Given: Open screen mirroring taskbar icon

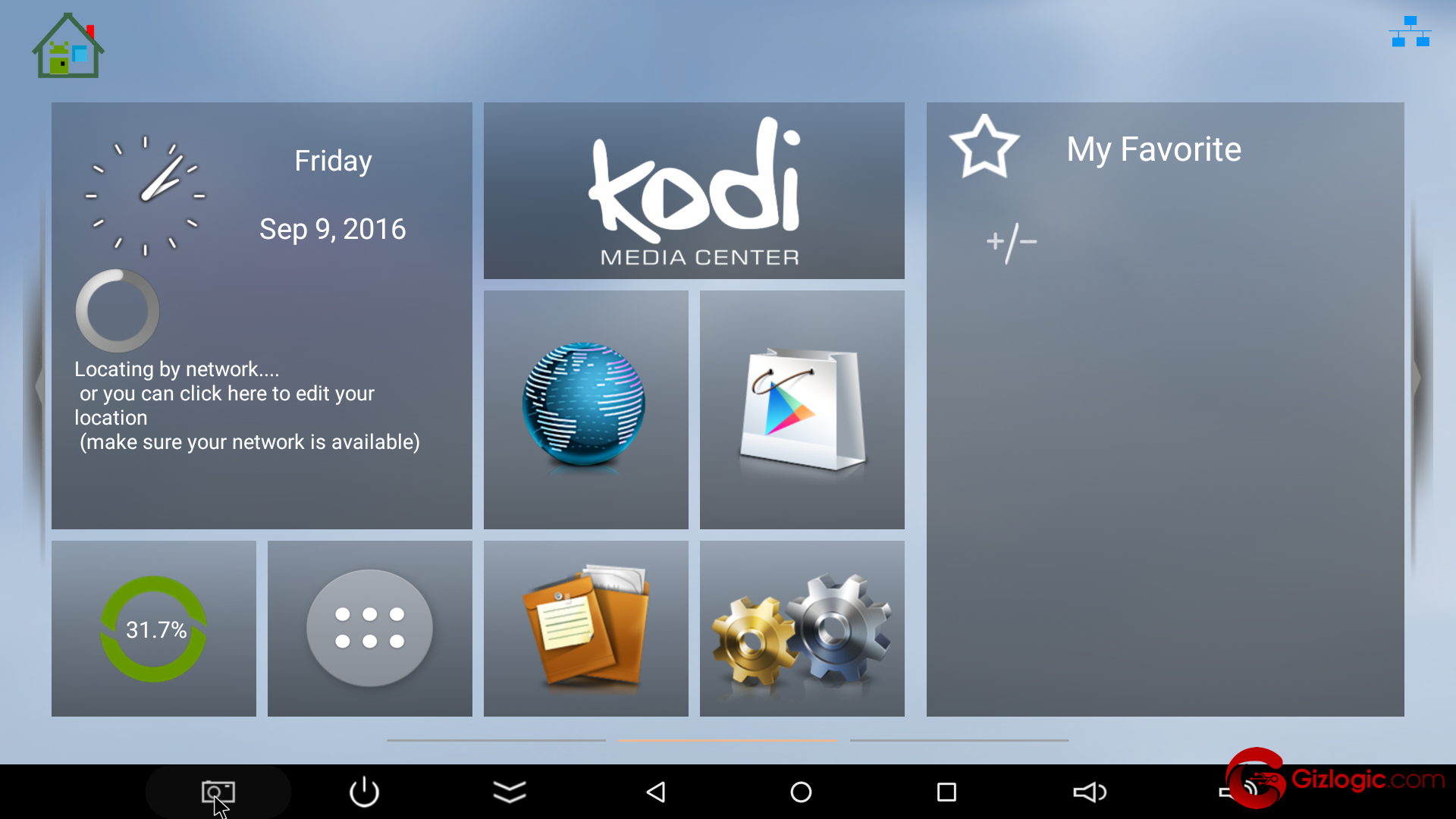Looking at the screenshot, I should pos(218,790).
